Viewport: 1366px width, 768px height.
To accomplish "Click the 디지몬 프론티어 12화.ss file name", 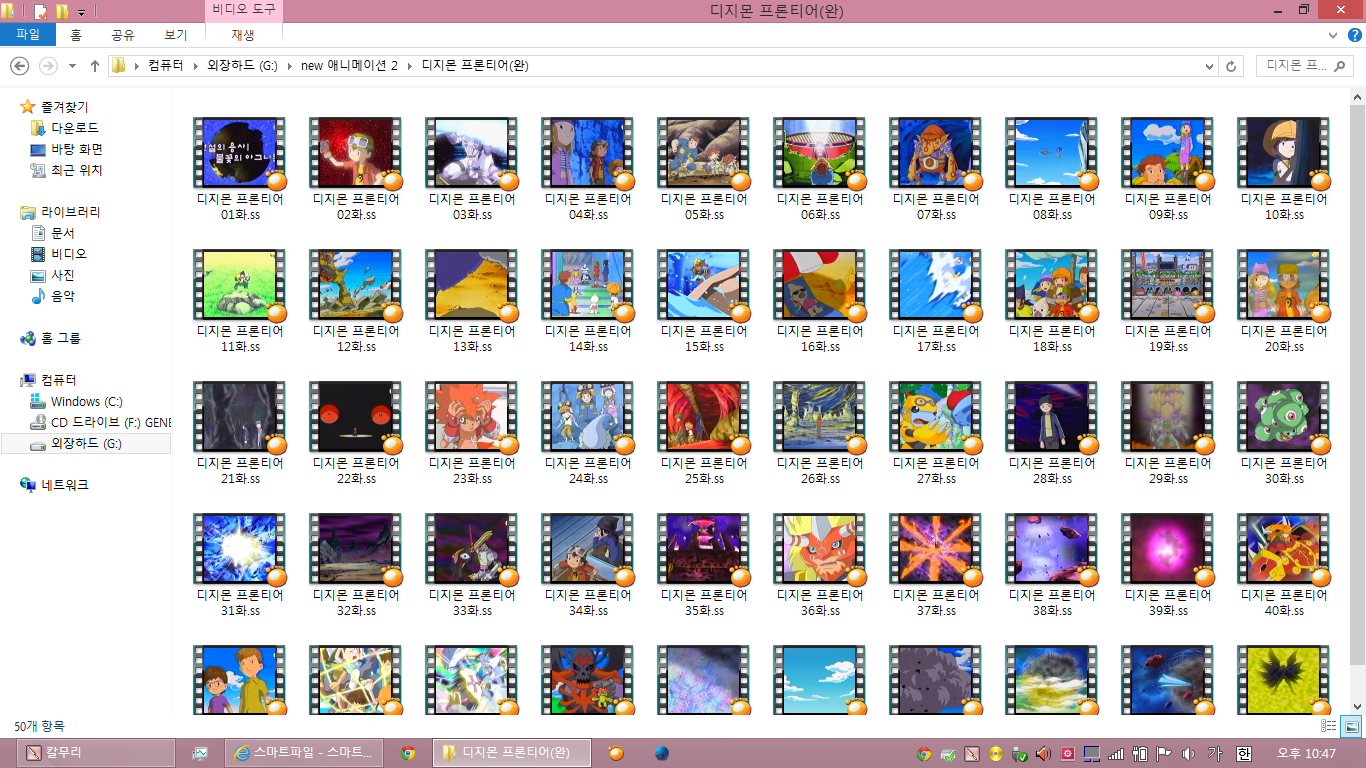I will click(x=356, y=339).
